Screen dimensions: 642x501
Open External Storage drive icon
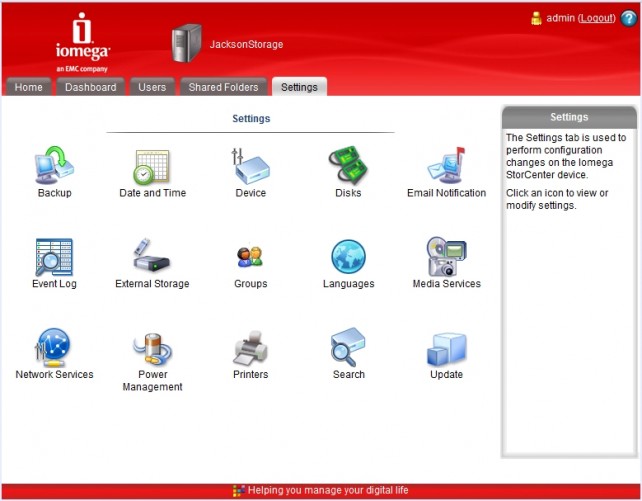(x=151, y=255)
